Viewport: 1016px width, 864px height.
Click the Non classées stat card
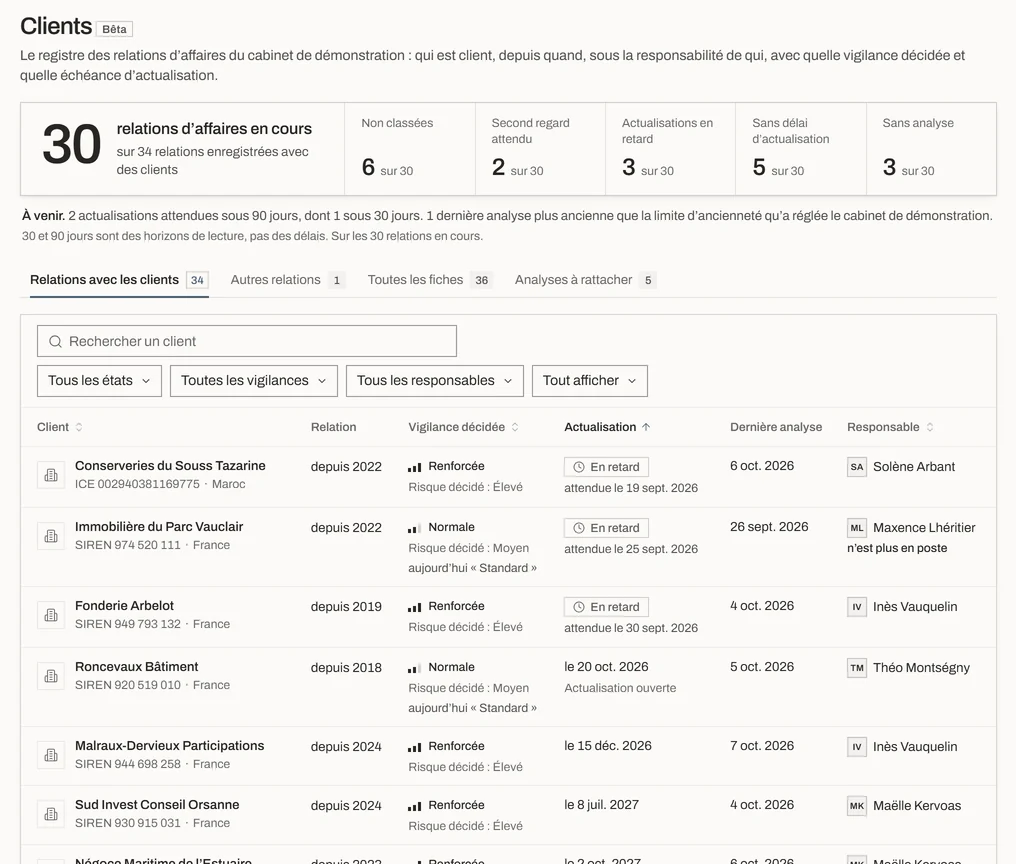(x=410, y=148)
